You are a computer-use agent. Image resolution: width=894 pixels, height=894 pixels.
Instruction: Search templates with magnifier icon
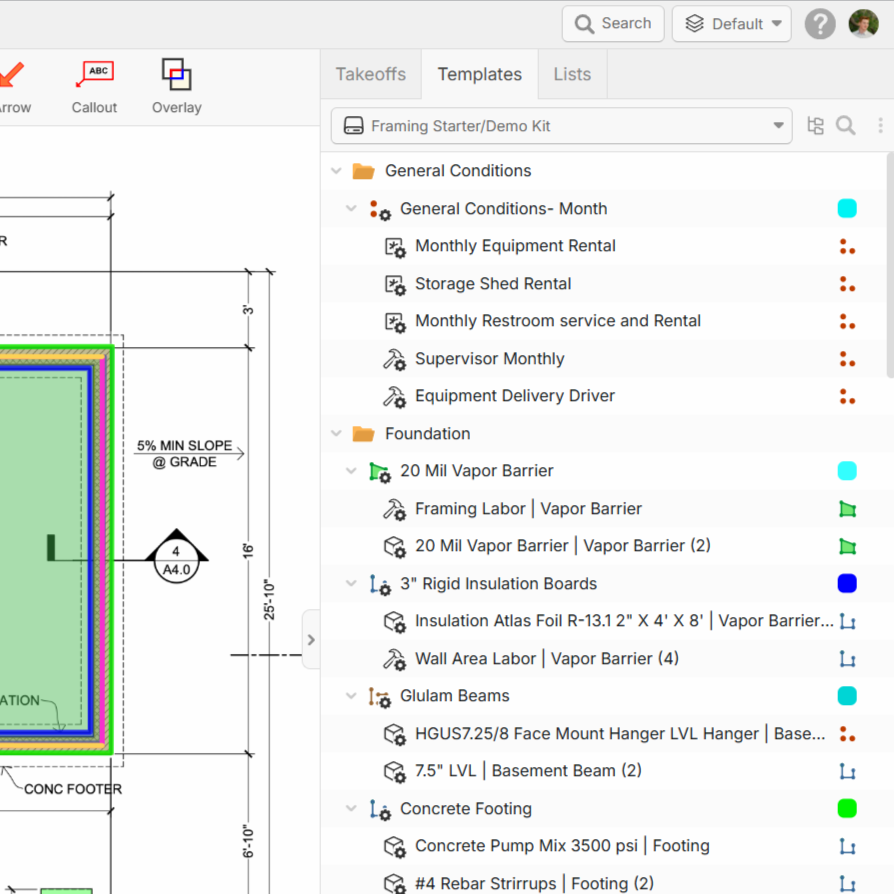tap(846, 126)
